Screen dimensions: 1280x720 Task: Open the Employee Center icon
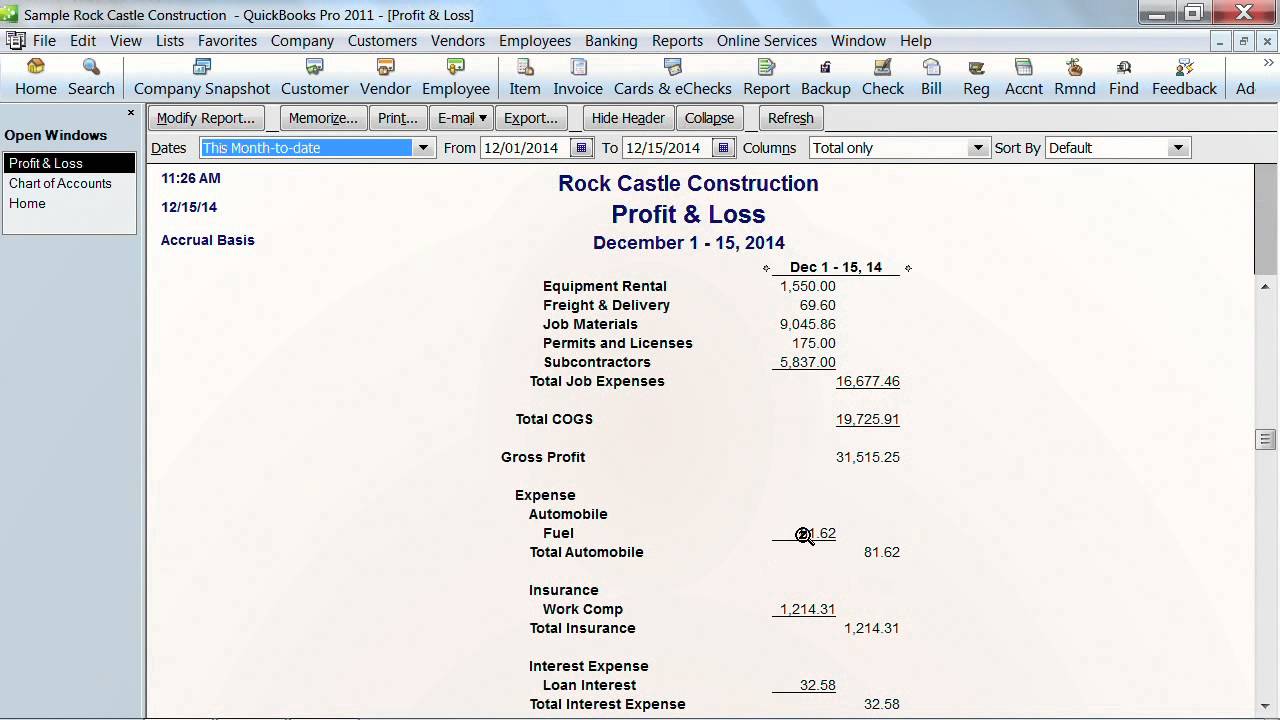pos(456,77)
